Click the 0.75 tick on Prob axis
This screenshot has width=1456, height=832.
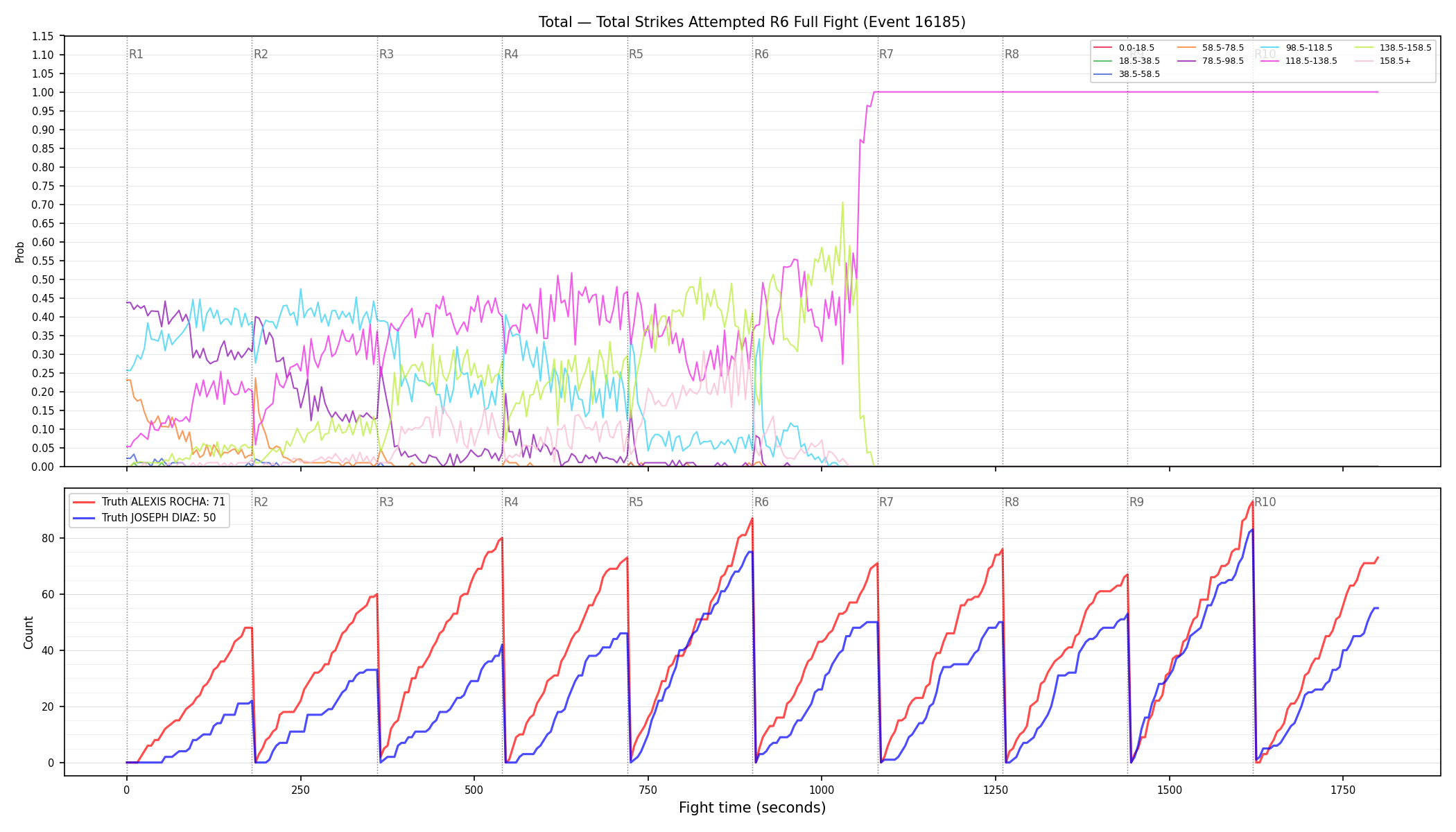43,186
